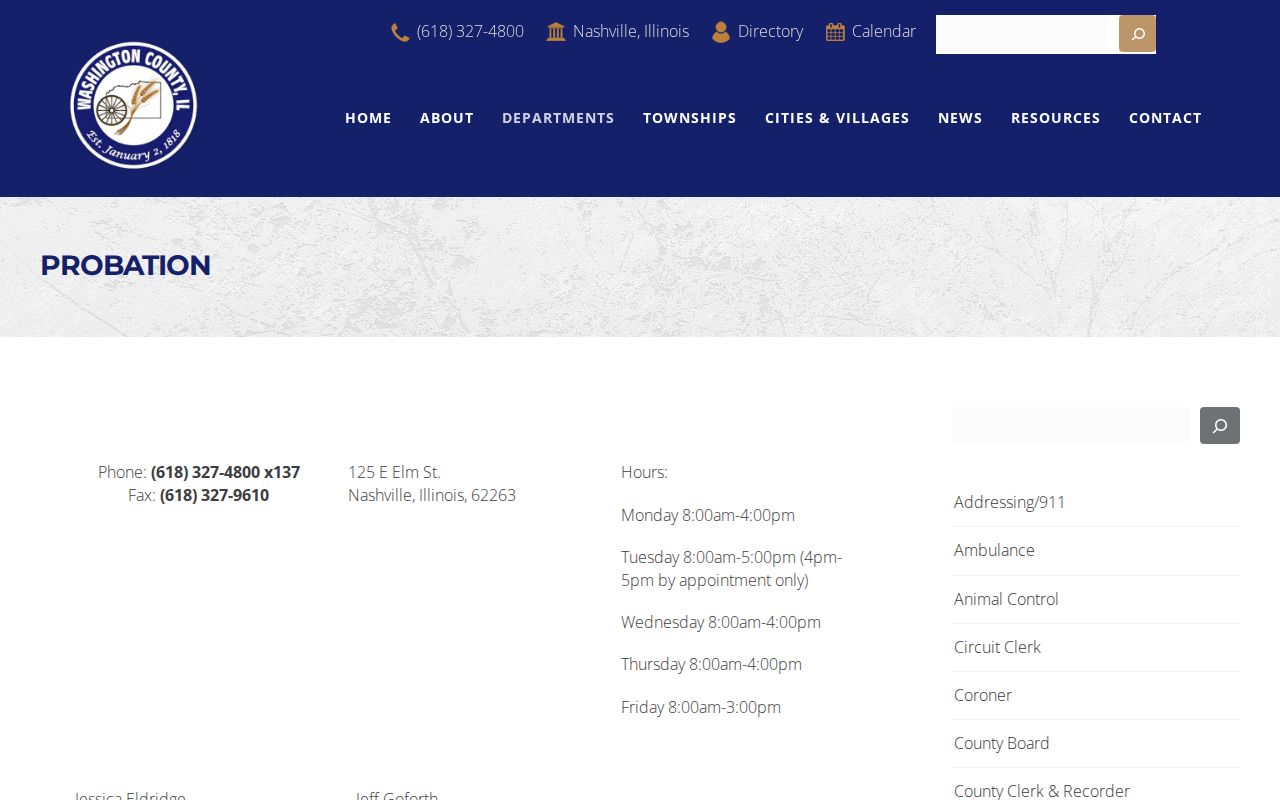The image size is (1280, 800).
Task: Open the CONTACT menu item
Action: [x=1165, y=118]
